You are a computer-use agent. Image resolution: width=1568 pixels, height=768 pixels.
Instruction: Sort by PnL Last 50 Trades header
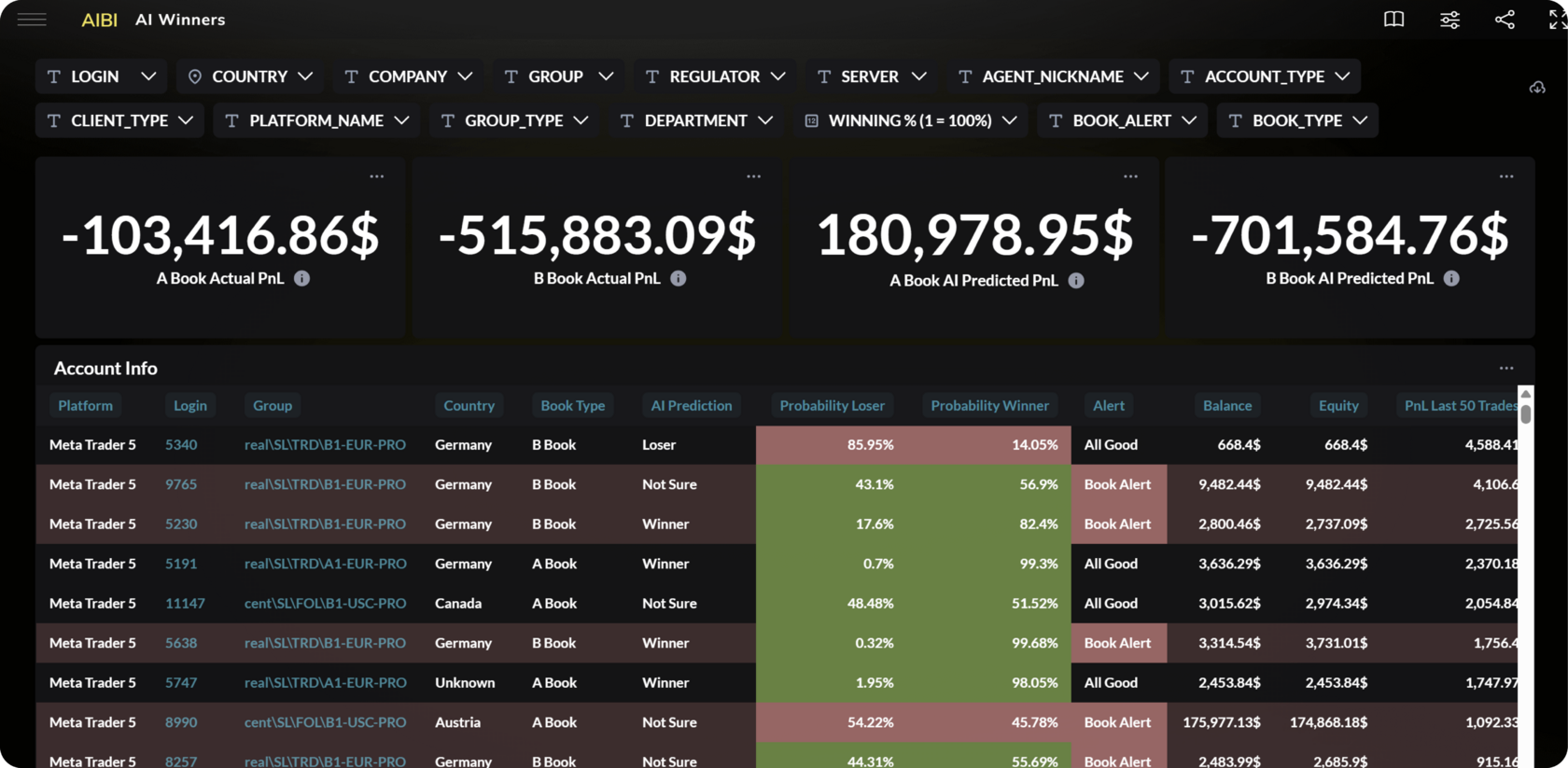(1457, 406)
